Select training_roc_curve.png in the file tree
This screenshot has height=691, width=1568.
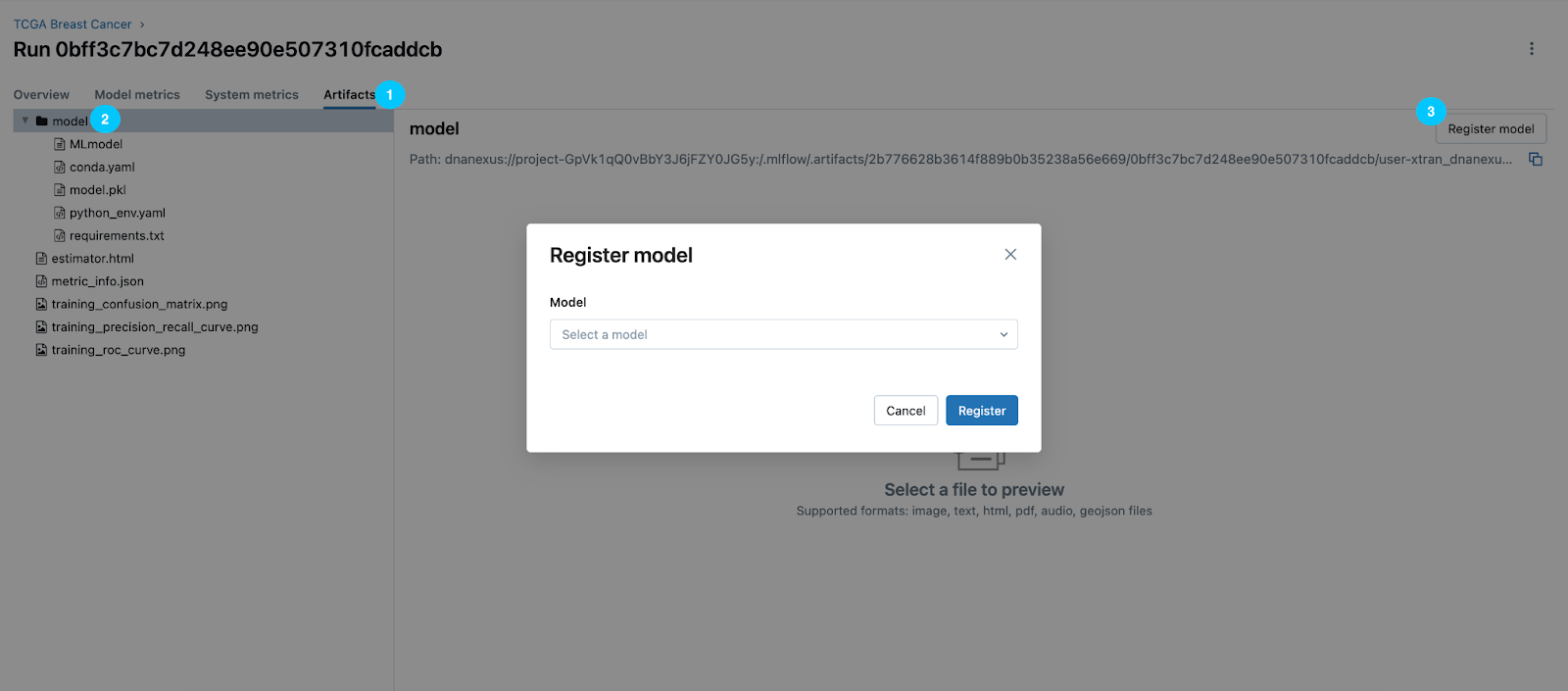tap(119, 350)
